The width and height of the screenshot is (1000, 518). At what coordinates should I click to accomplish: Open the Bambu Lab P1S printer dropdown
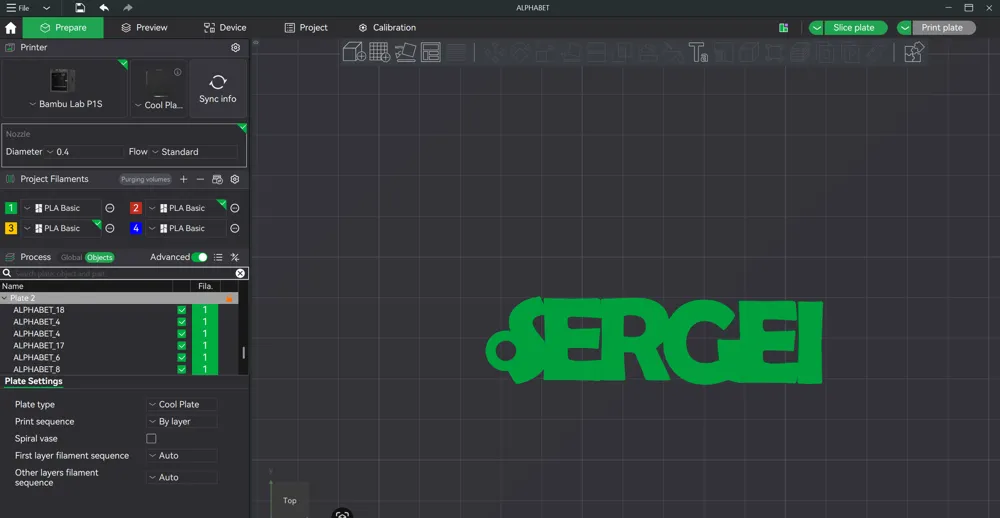coord(65,104)
